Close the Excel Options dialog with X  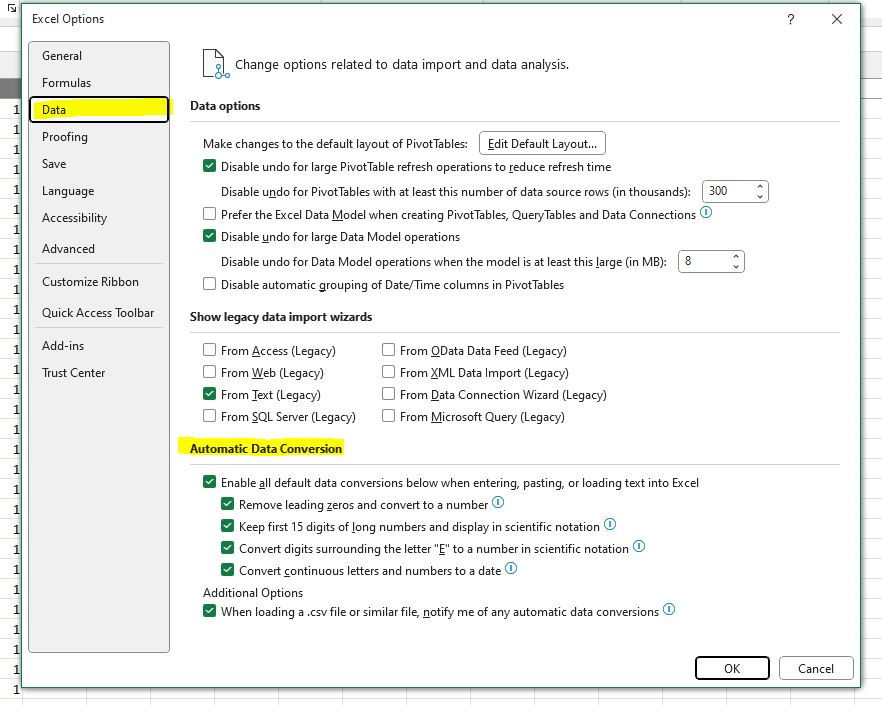(x=837, y=19)
